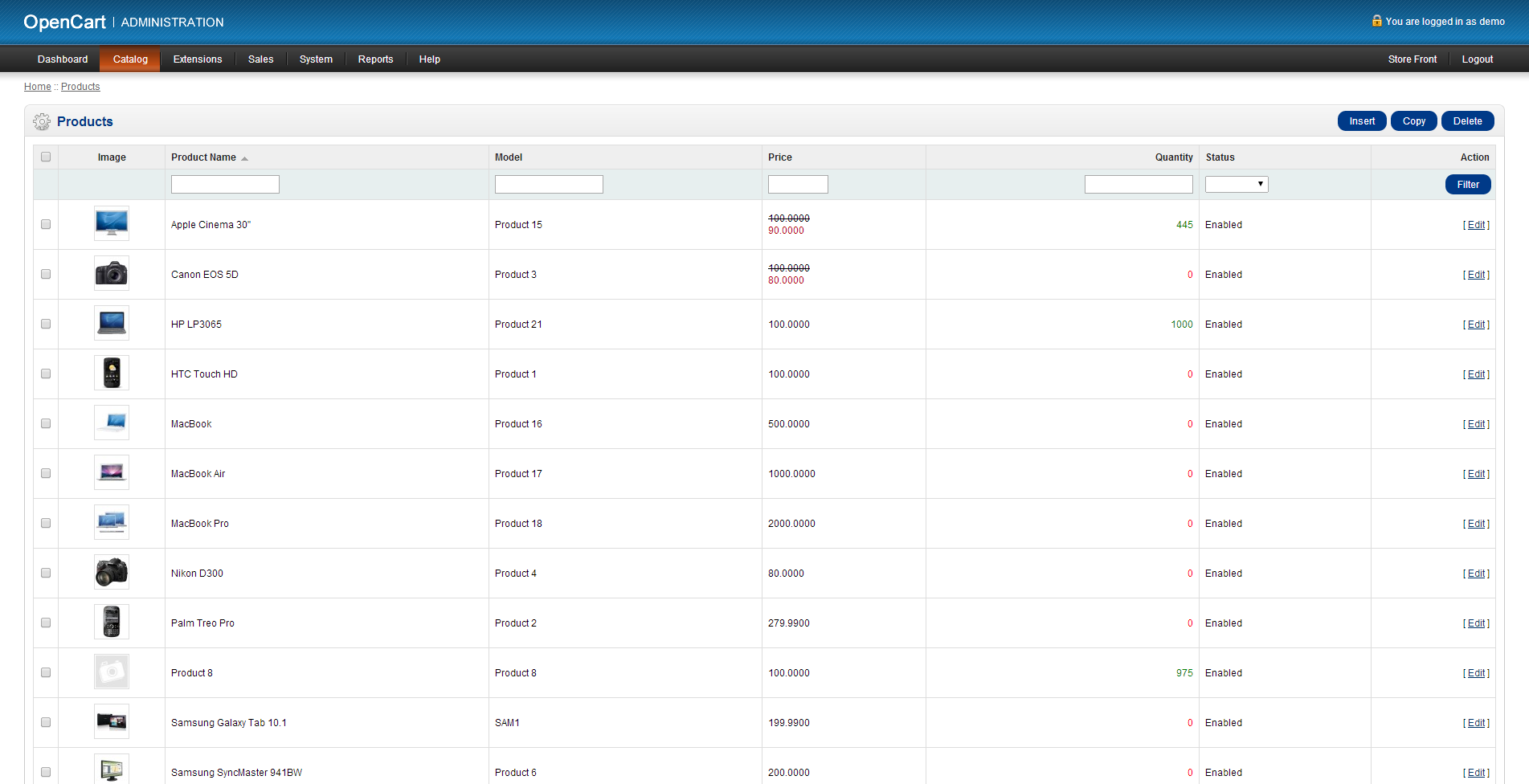Open the Catalog menu
The width and height of the screenshot is (1529, 784).
coord(130,59)
